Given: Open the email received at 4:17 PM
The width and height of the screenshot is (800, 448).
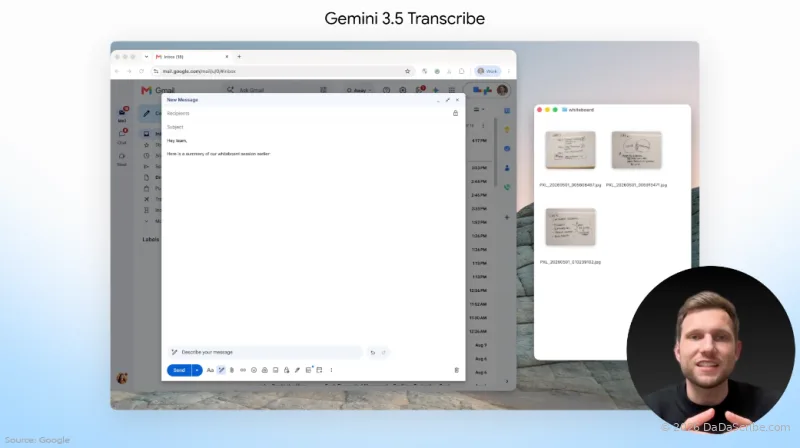Looking at the screenshot, I should [x=479, y=140].
